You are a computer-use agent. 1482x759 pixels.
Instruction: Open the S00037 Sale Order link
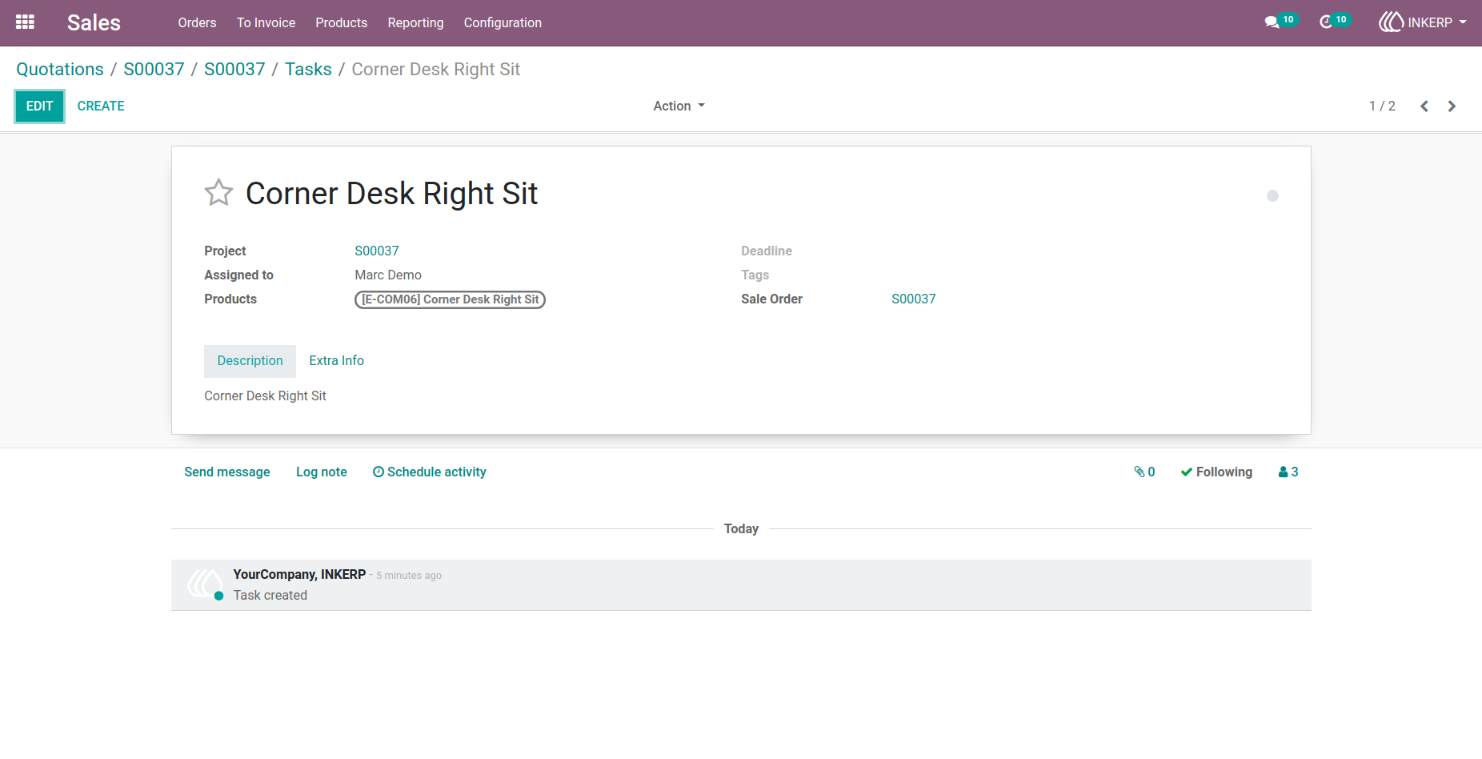click(914, 299)
